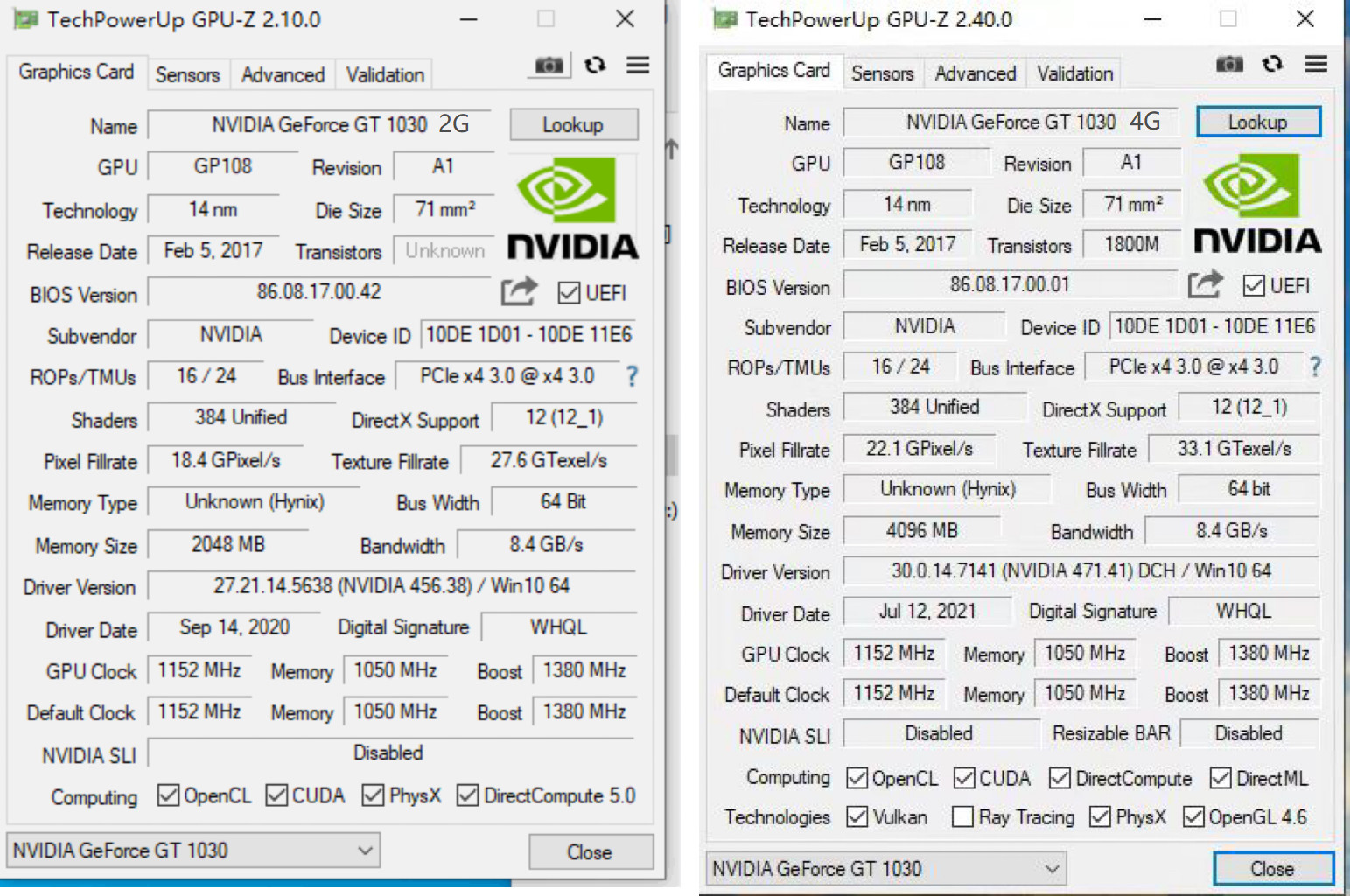Switch to Advanced tab in GPU-Z 2.10.0

coord(283,75)
